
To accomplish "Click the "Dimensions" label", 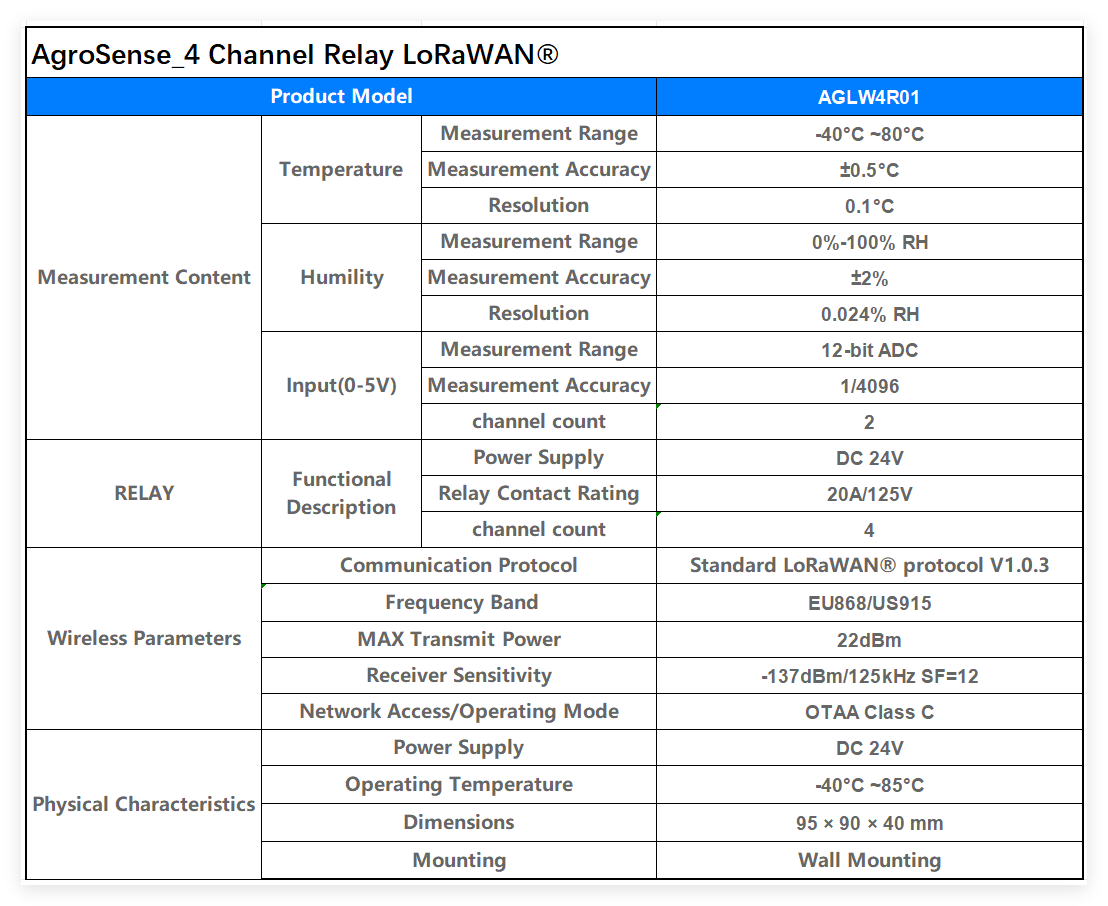I will [459, 823].
